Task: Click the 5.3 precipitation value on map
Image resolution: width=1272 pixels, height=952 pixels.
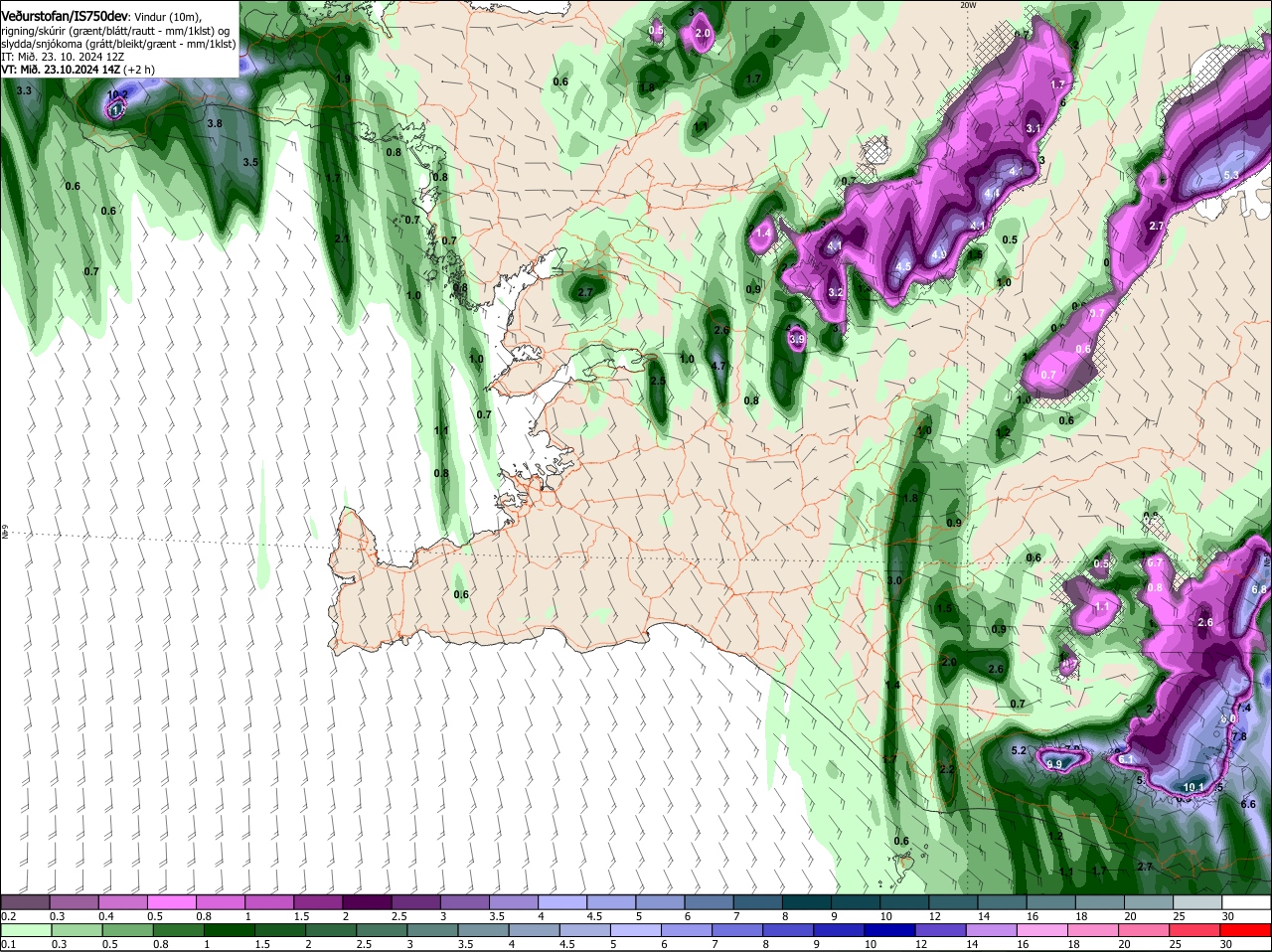Action: tap(1231, 176)
